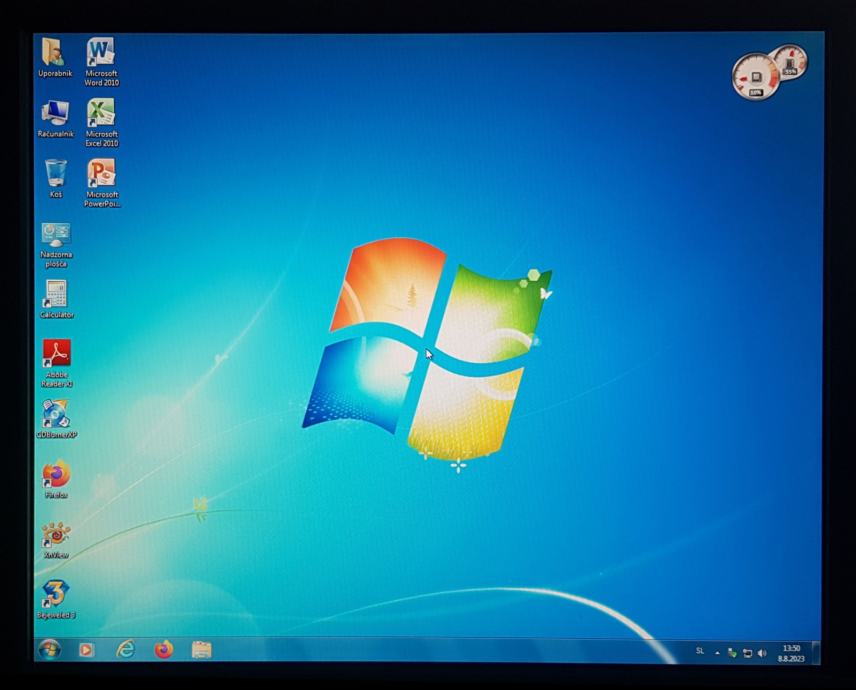856x690 pixels.
Task: Open the Windows Start menu orb
Action: tap(50, 649)
